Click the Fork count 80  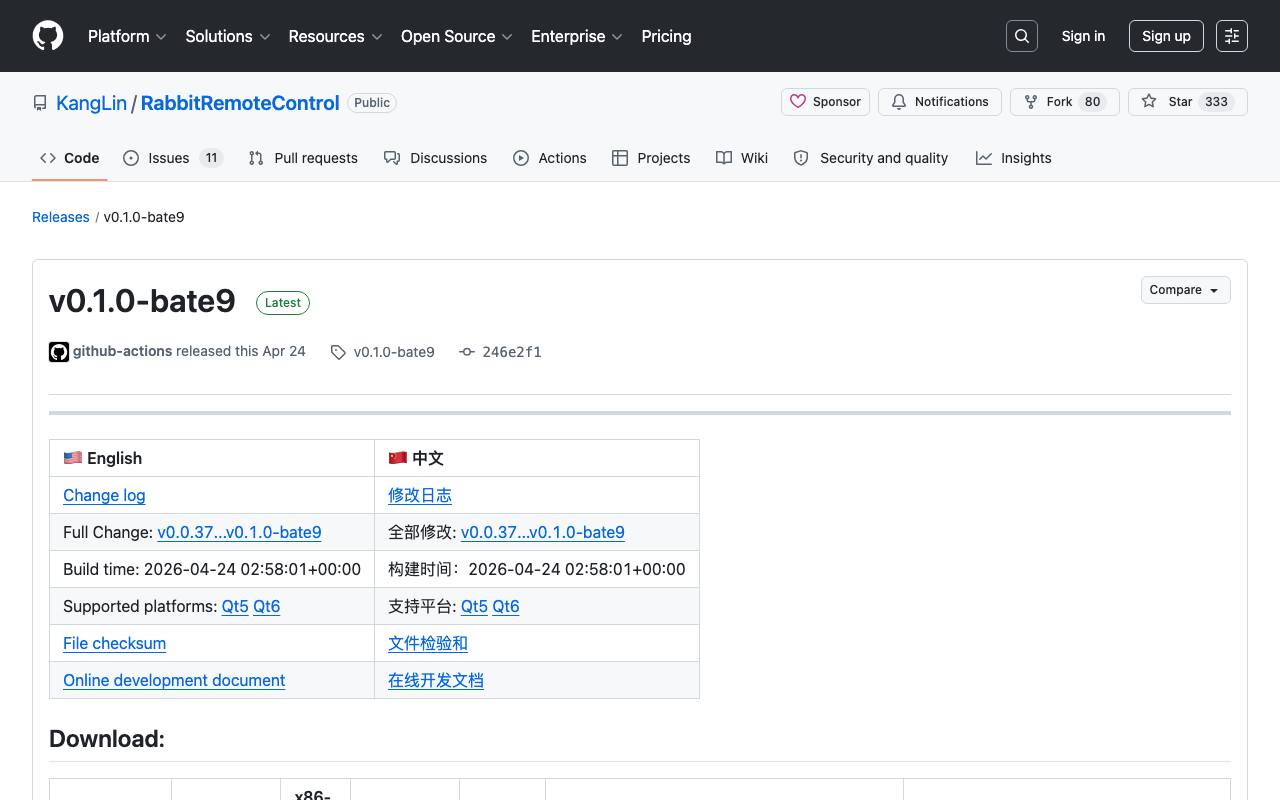tap(1093, 102)
